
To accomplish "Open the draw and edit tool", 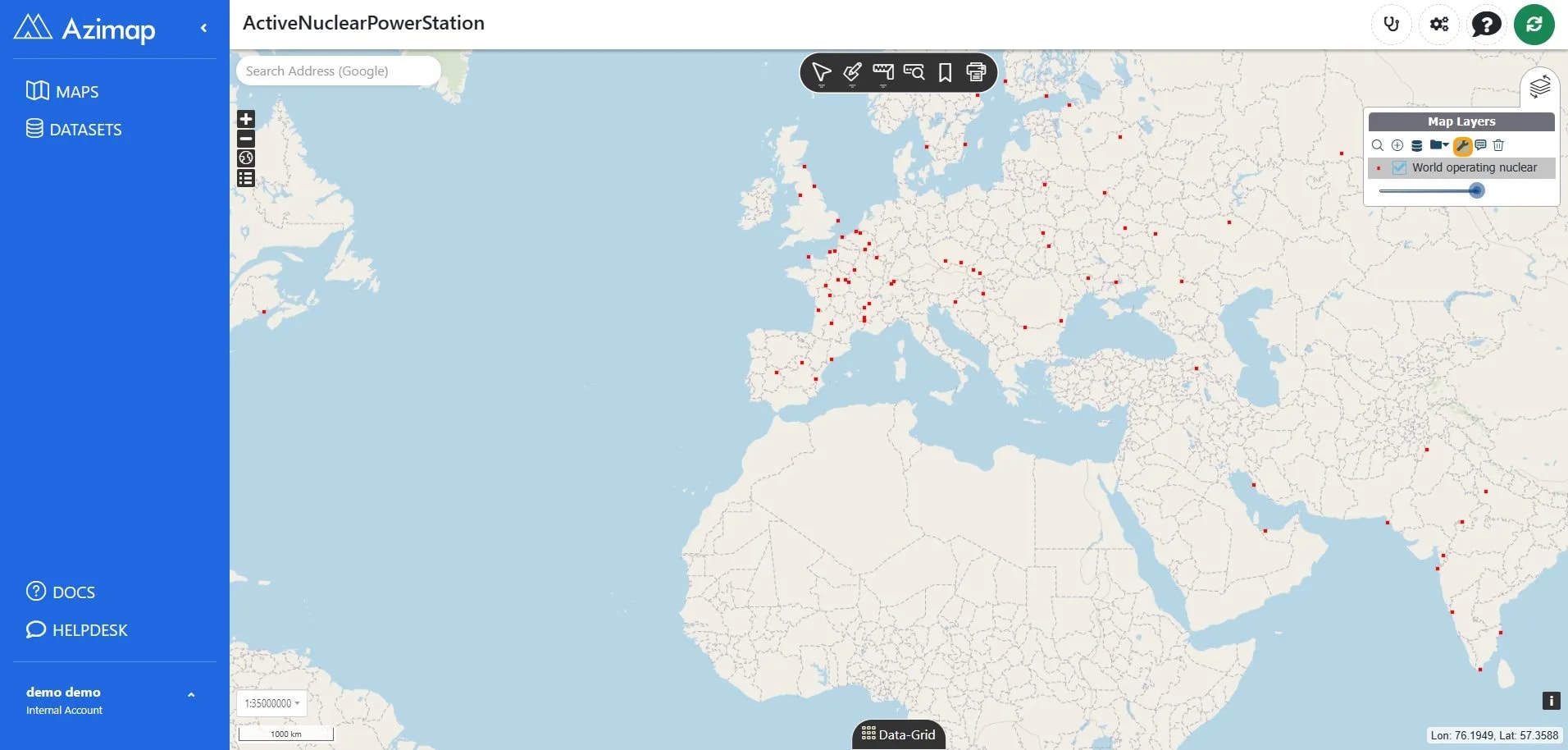I will (852, 73).
